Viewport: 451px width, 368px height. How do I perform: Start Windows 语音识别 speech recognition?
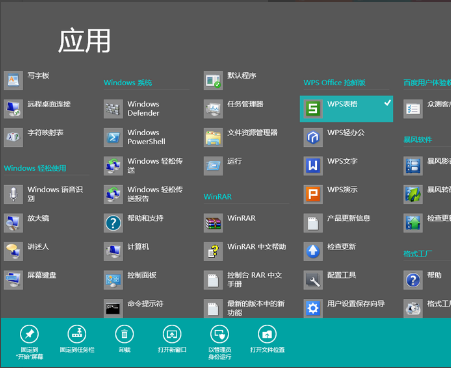[44, 194]
